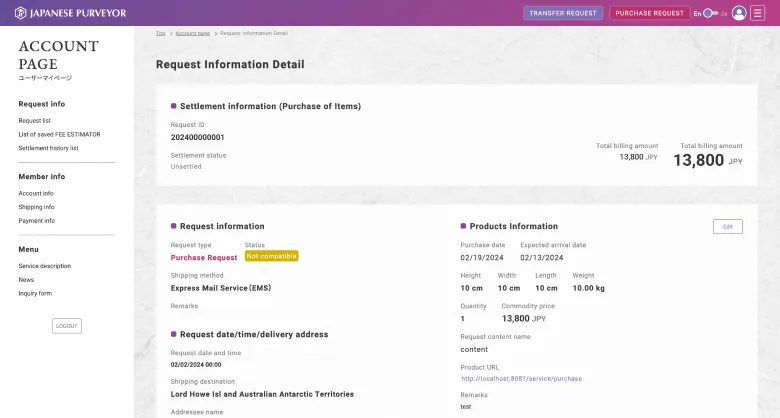This screenshot has width=780, height=418.
Task: Click the Japanese Purveyor logo icon
Action: tap(20, 13)
